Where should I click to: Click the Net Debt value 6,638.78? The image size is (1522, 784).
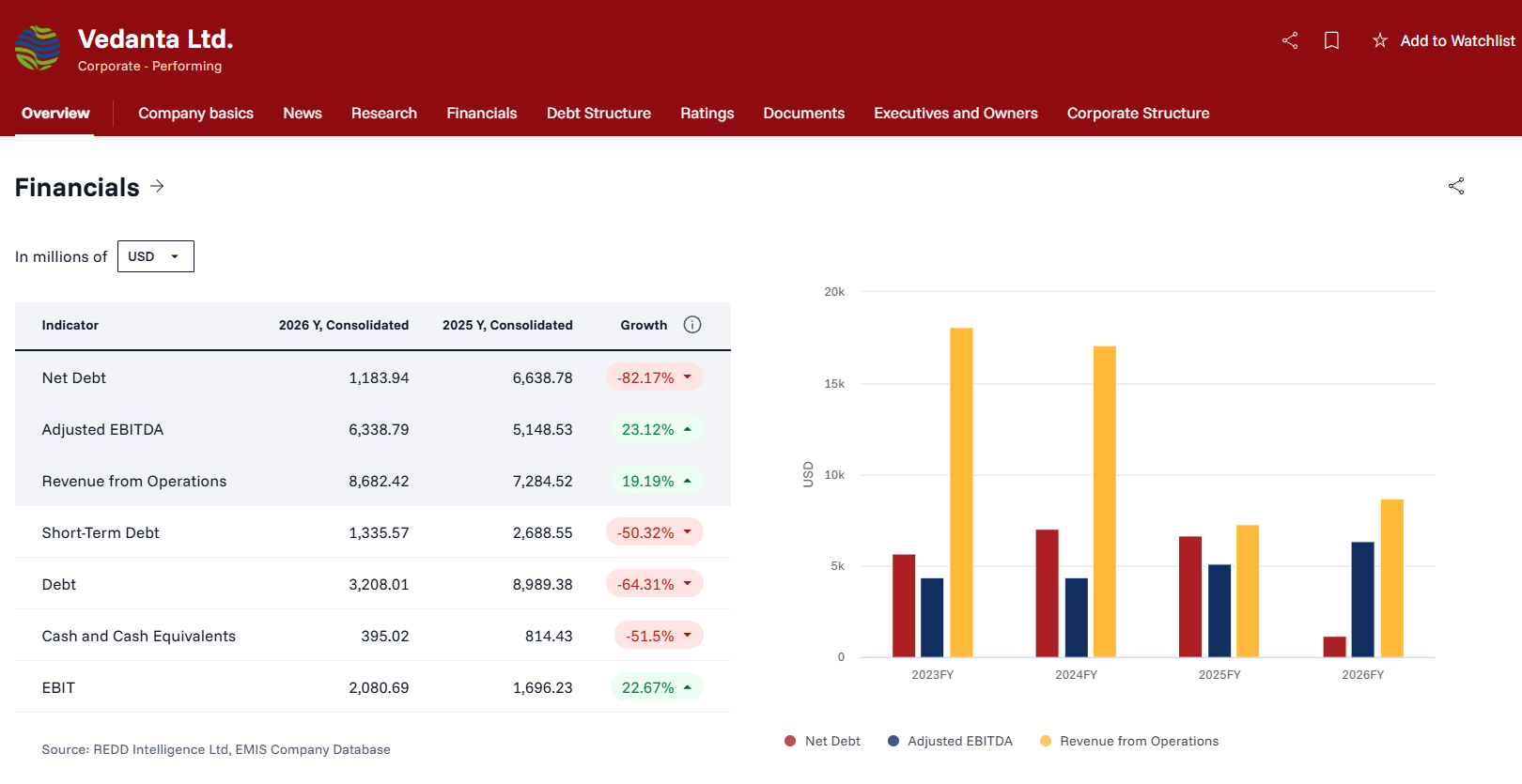coord(542,377)
